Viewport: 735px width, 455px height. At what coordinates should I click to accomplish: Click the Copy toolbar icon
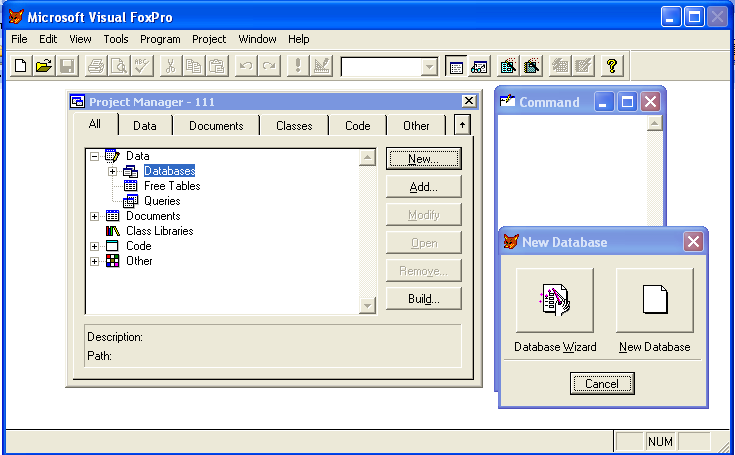point(194,66)
